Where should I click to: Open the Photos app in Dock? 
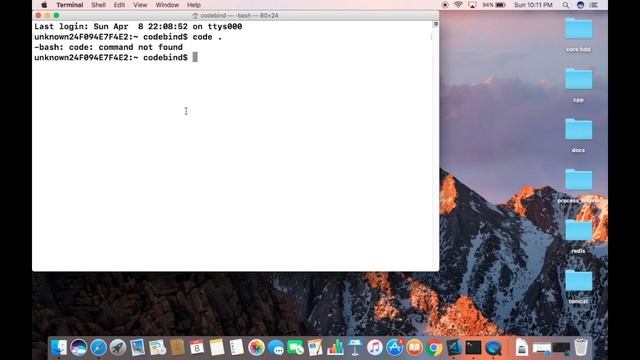[x=256, y=348]
